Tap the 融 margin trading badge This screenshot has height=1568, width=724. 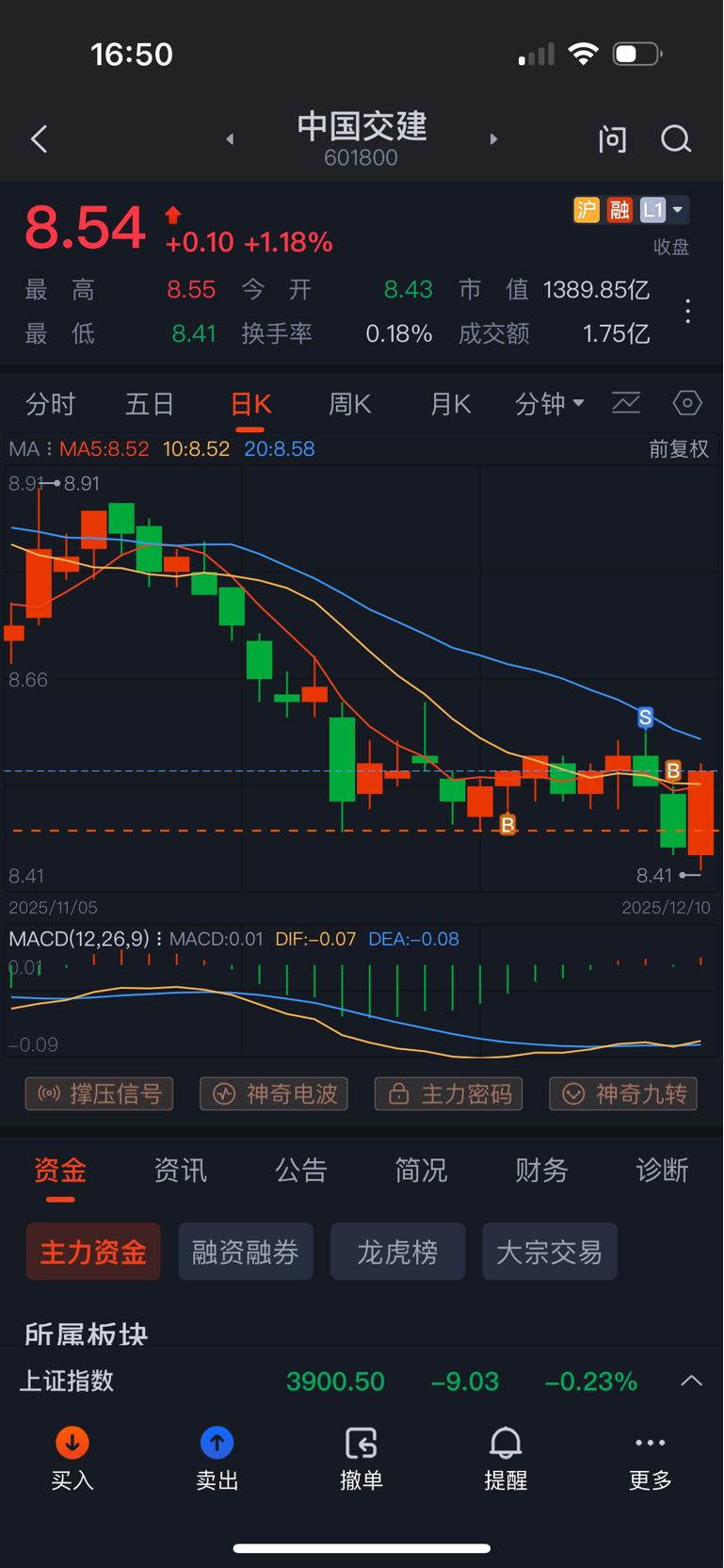click(x=619, y=209)
